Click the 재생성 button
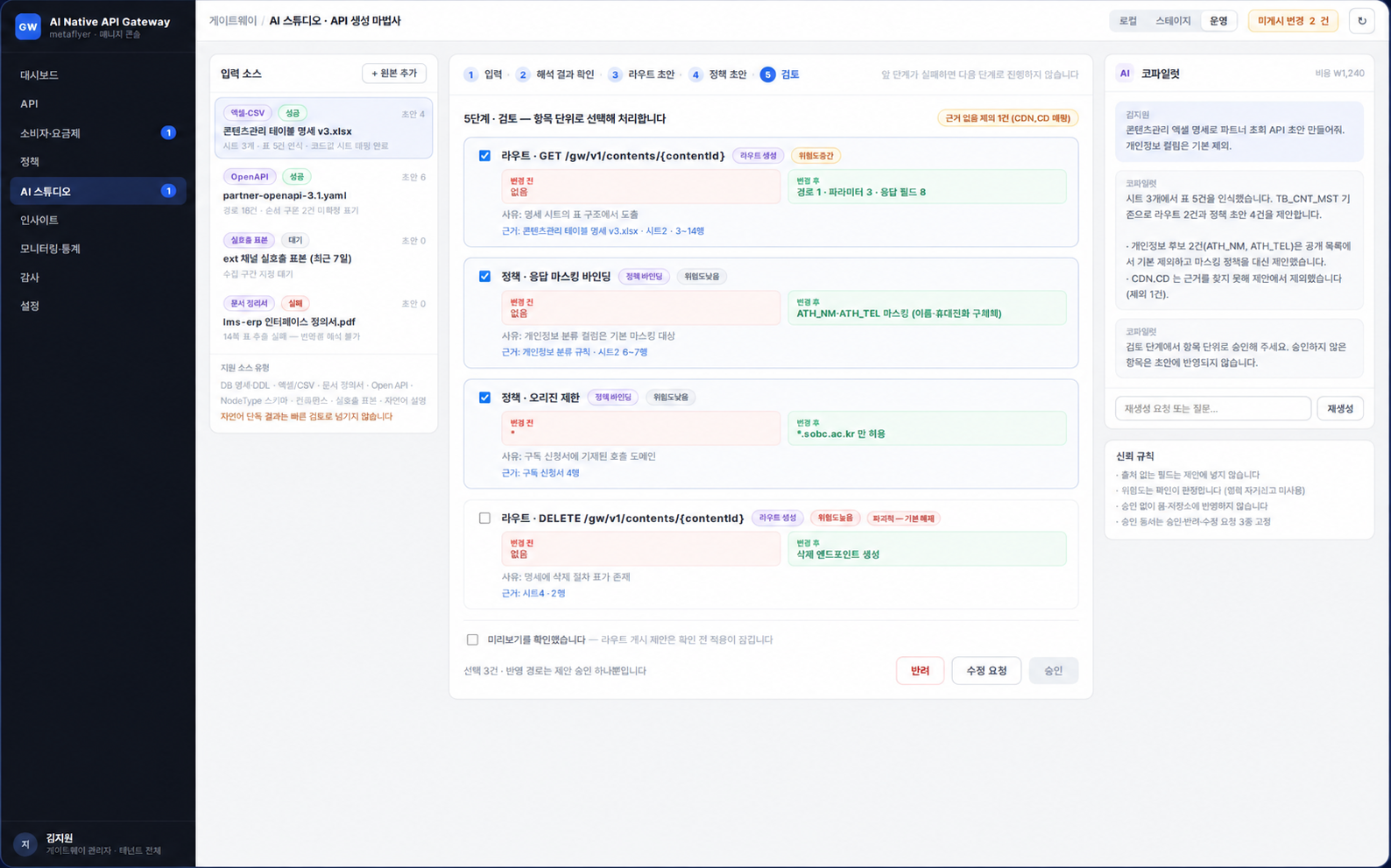This screenshot has height=868, width=1391. click(1340, 409)
